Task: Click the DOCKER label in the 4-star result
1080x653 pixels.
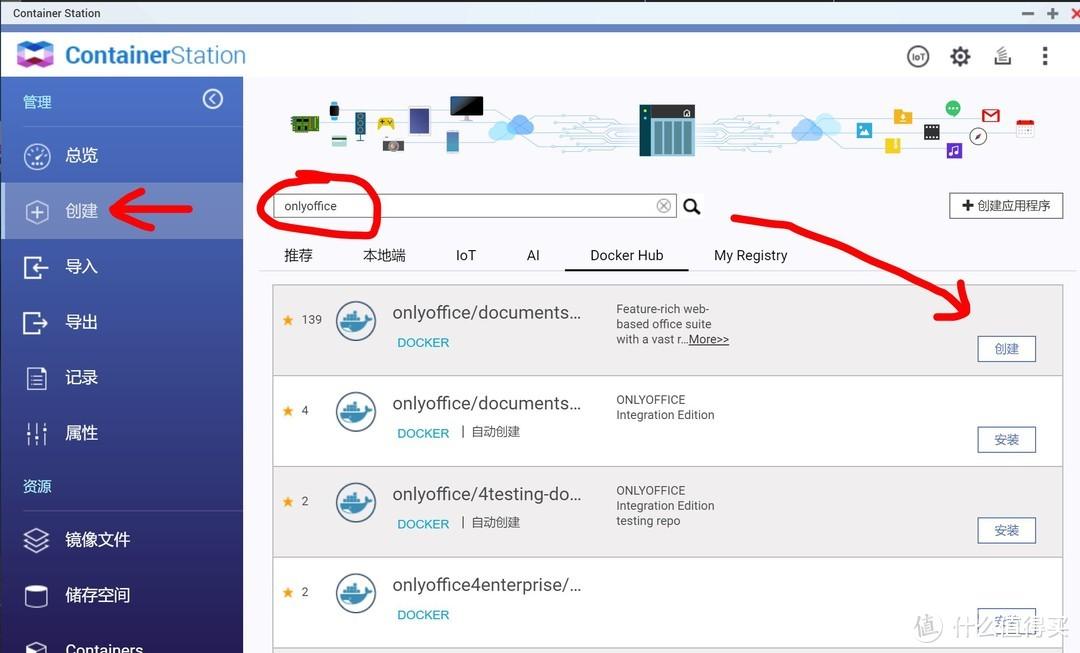Action: pyautogui.click(x=423, y=433)
